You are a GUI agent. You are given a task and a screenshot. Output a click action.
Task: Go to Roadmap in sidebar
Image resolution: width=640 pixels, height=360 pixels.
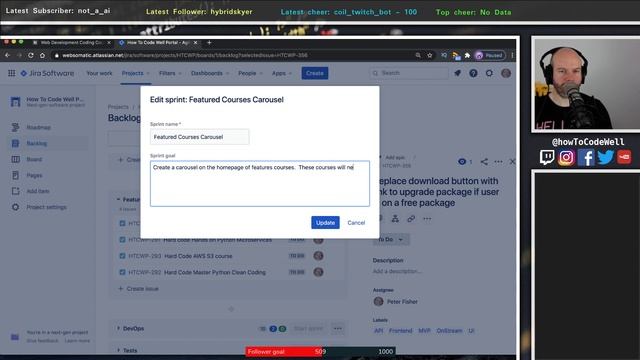(39, 127)
